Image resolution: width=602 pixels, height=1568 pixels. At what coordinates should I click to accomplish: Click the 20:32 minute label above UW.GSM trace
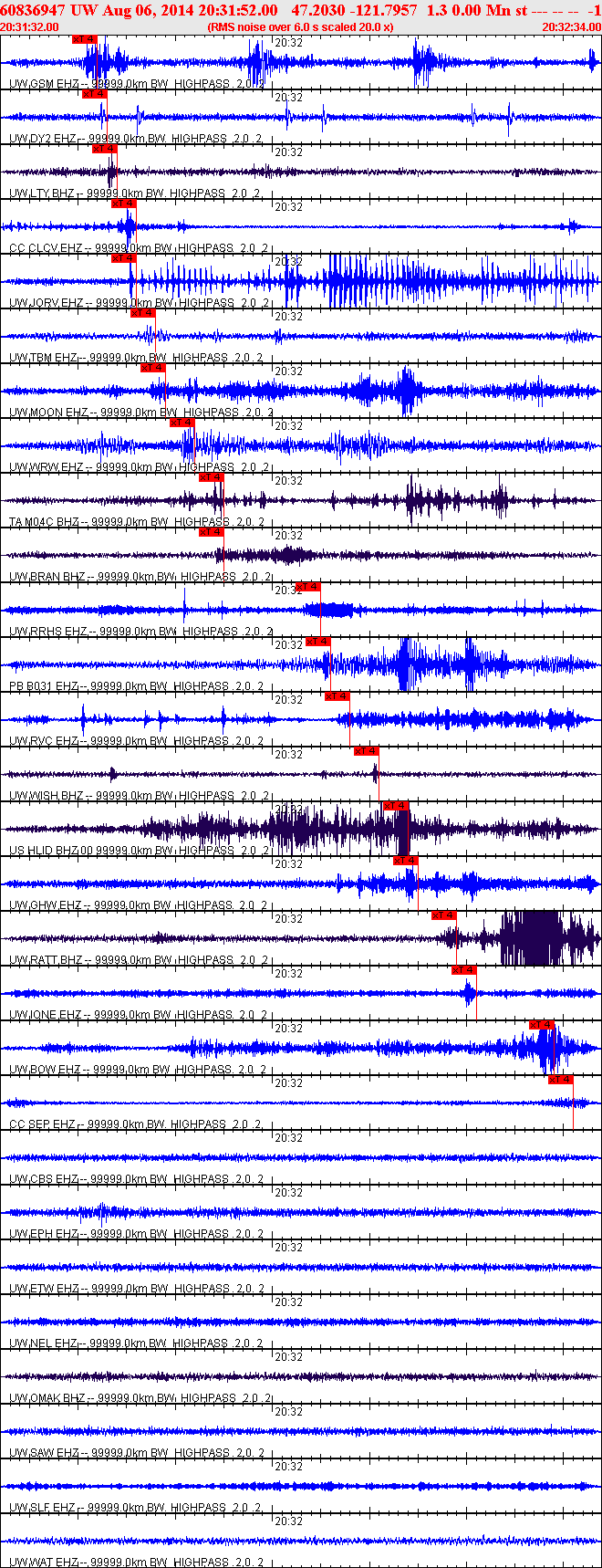(x=289, y=43)
